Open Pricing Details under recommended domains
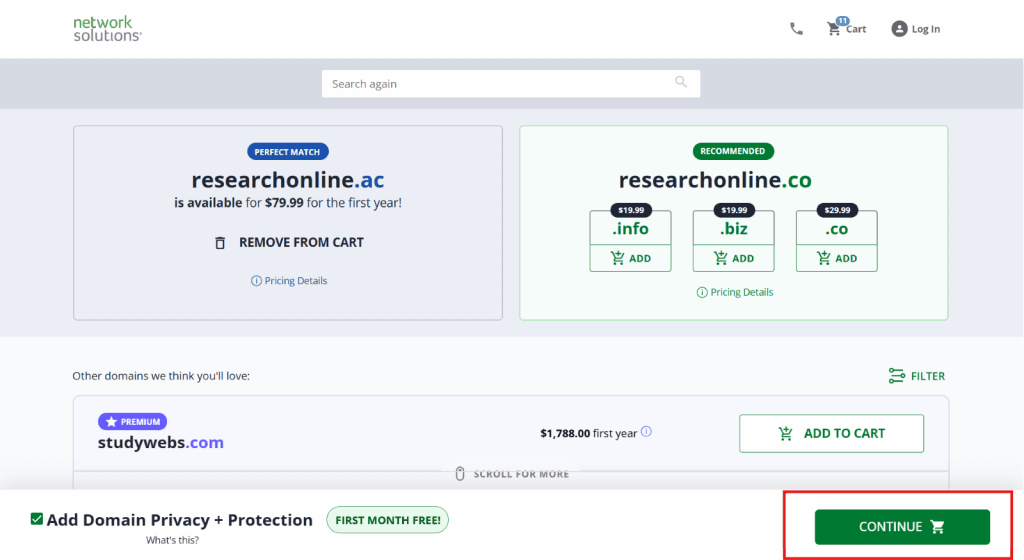The width and height of the screenshot is (1024, 560). 734,292
